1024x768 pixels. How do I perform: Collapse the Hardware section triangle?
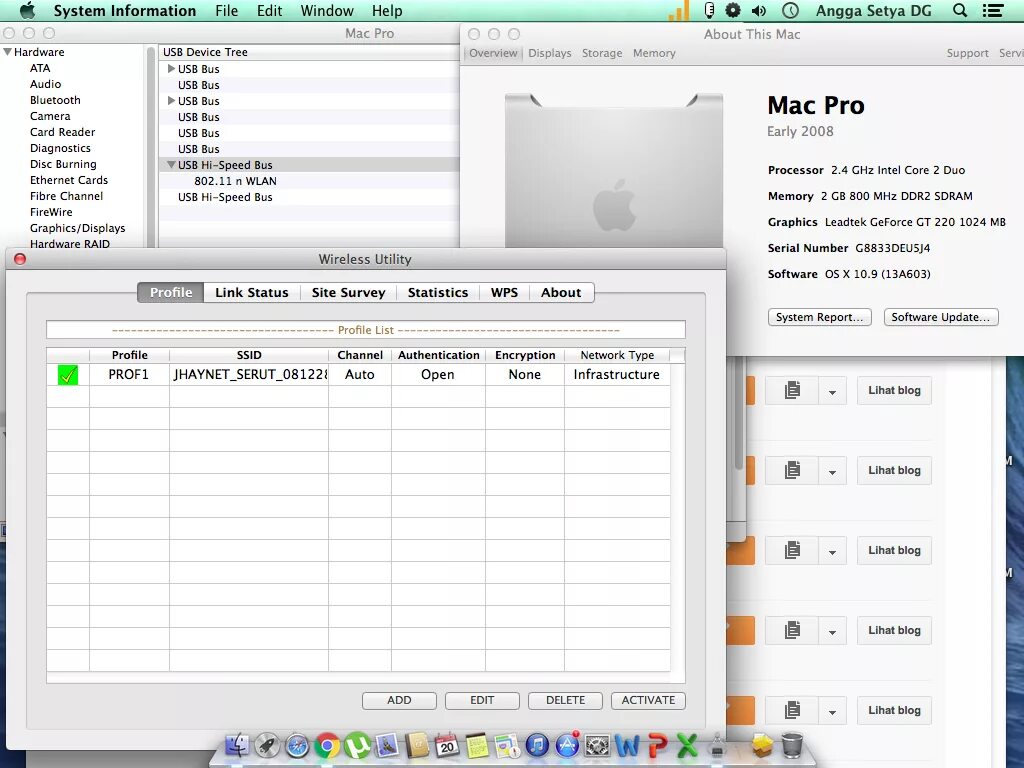7,52
